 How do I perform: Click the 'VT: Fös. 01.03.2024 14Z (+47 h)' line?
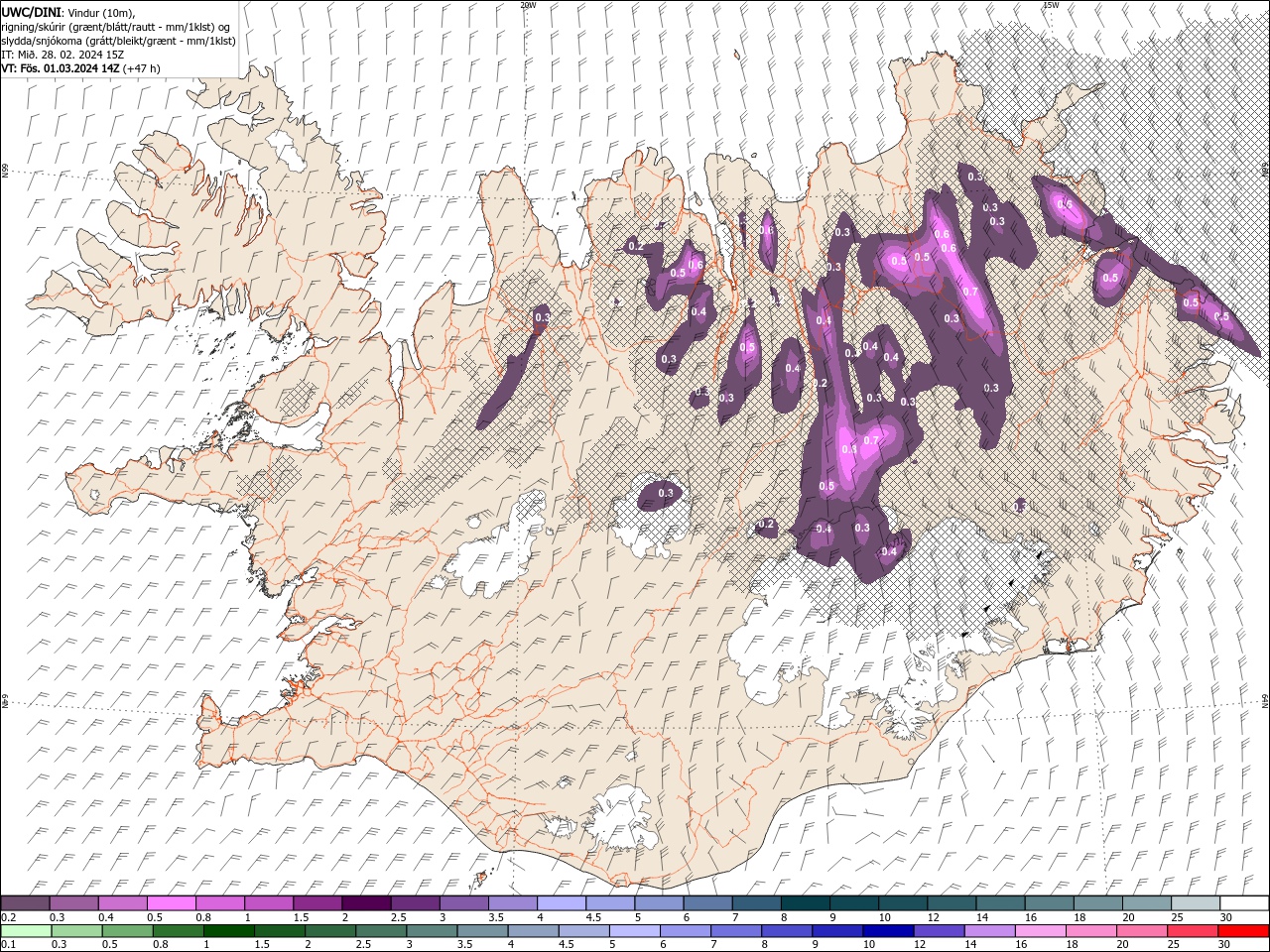[80, 68]
